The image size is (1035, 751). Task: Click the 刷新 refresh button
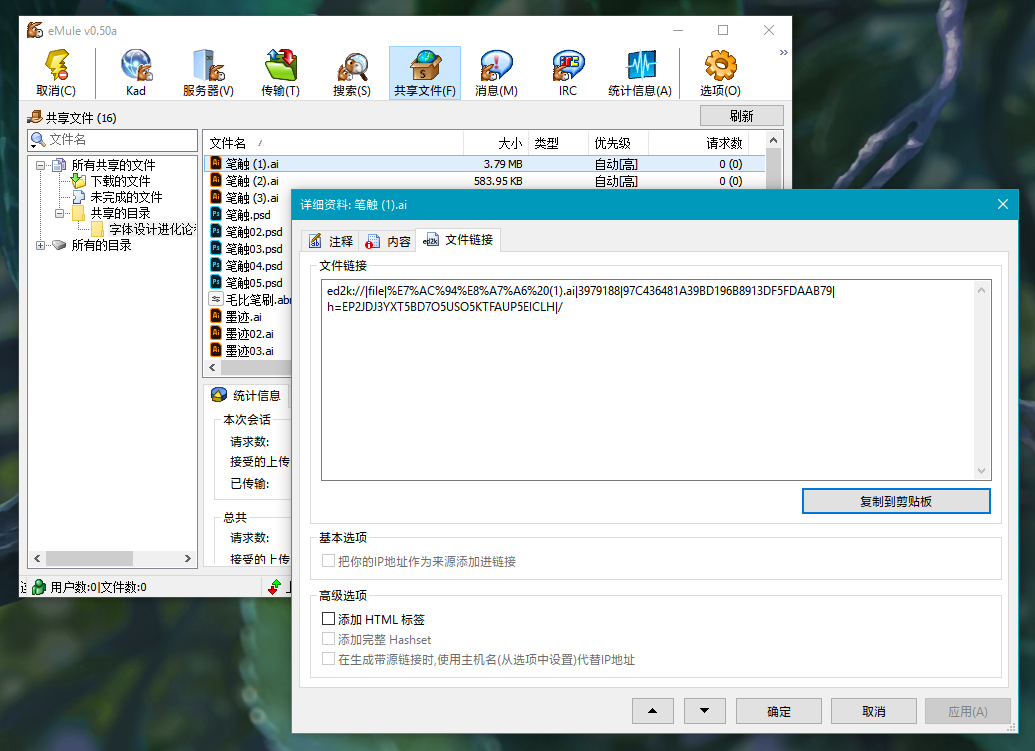(x=741, y=117)
